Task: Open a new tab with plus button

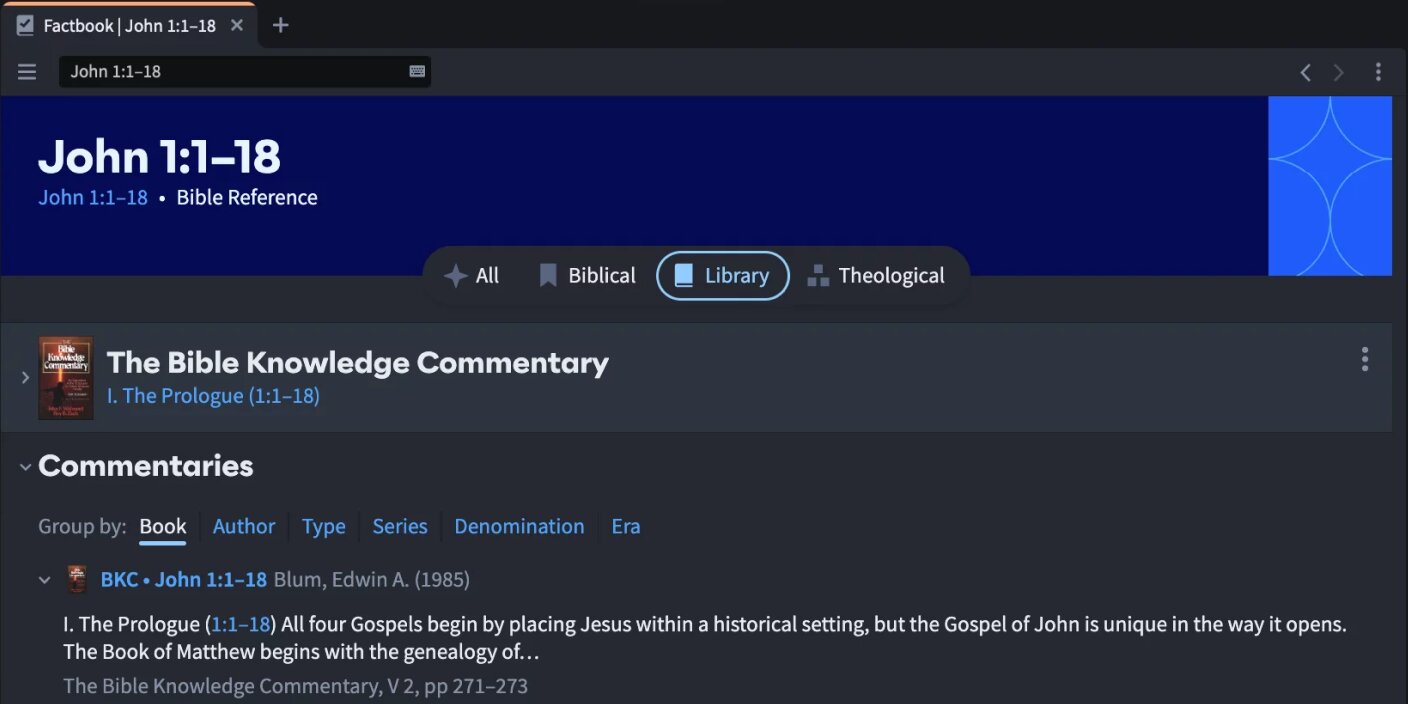Action: [x=281, y=25]
